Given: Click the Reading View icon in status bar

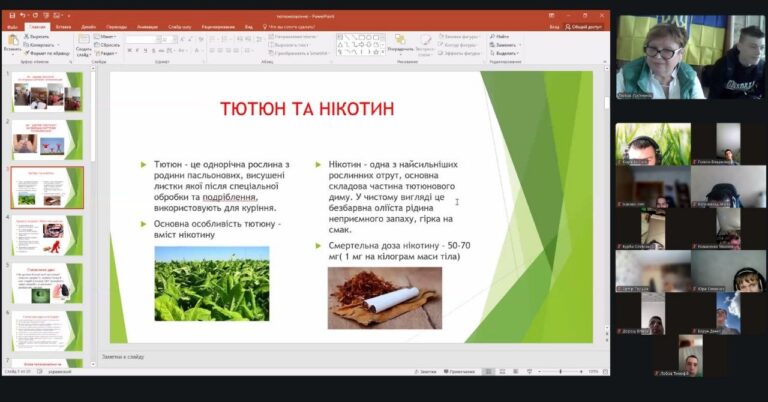Looking at the screenshot, I should [x=516, y=372].
